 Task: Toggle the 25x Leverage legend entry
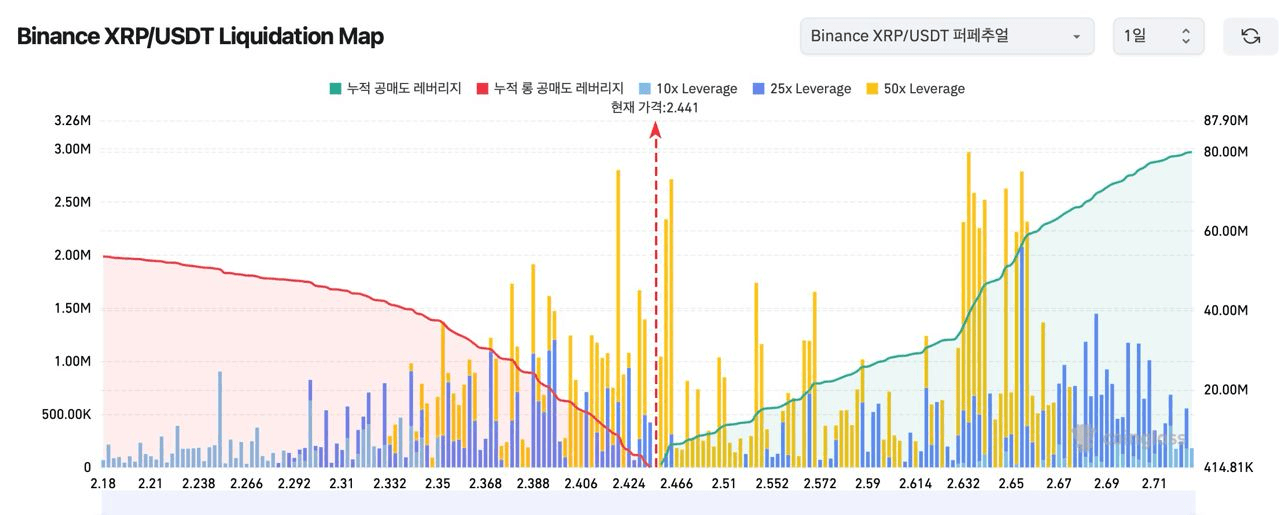(x=801, y=88)
